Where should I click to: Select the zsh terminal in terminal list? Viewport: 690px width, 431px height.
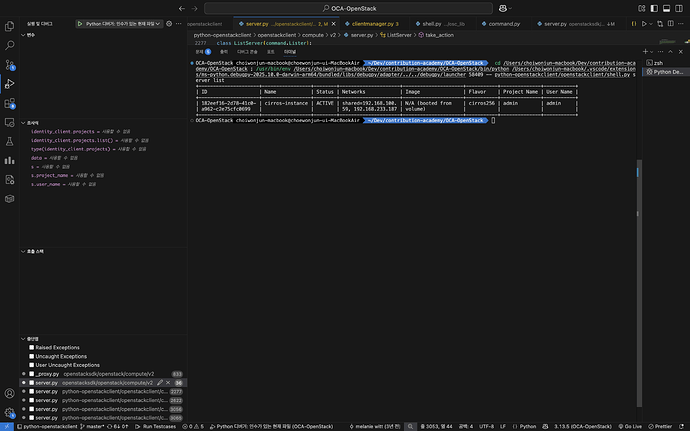tap(664, 63)
